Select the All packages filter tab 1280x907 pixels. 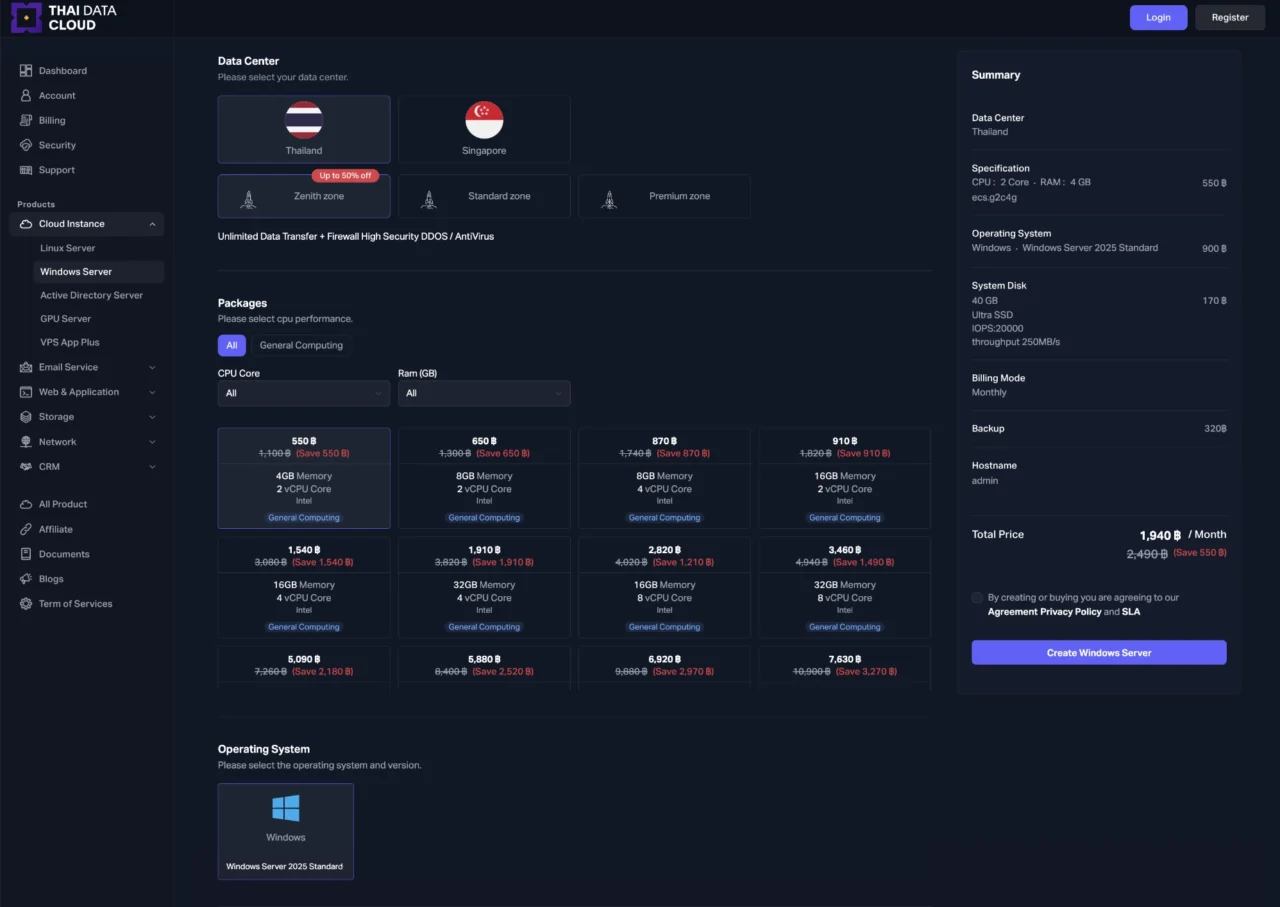click(x=232, y=345)
